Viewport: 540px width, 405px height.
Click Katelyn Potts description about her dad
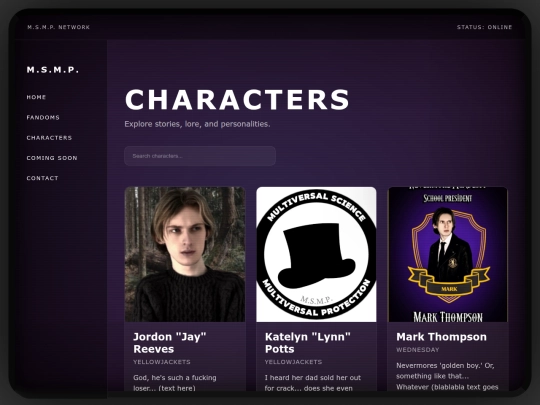[313, 383]
